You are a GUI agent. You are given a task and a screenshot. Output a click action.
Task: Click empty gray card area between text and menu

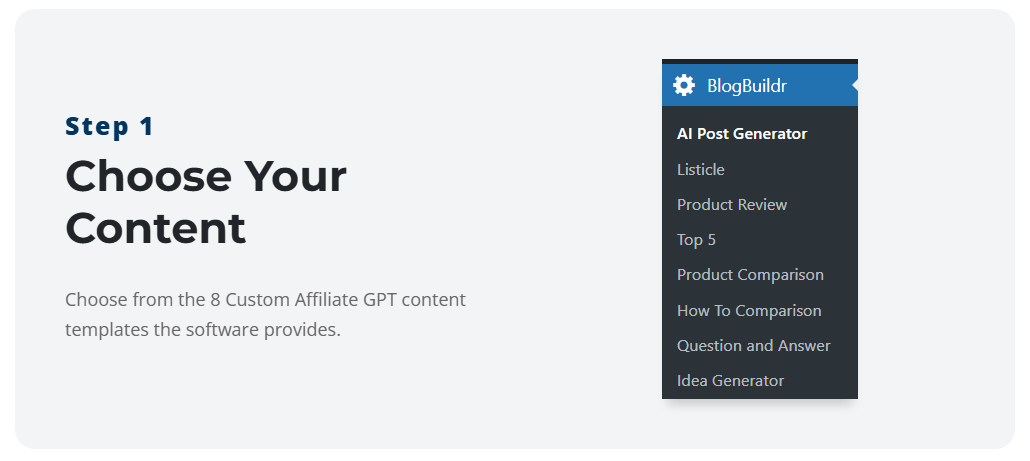tap(565, 230)
